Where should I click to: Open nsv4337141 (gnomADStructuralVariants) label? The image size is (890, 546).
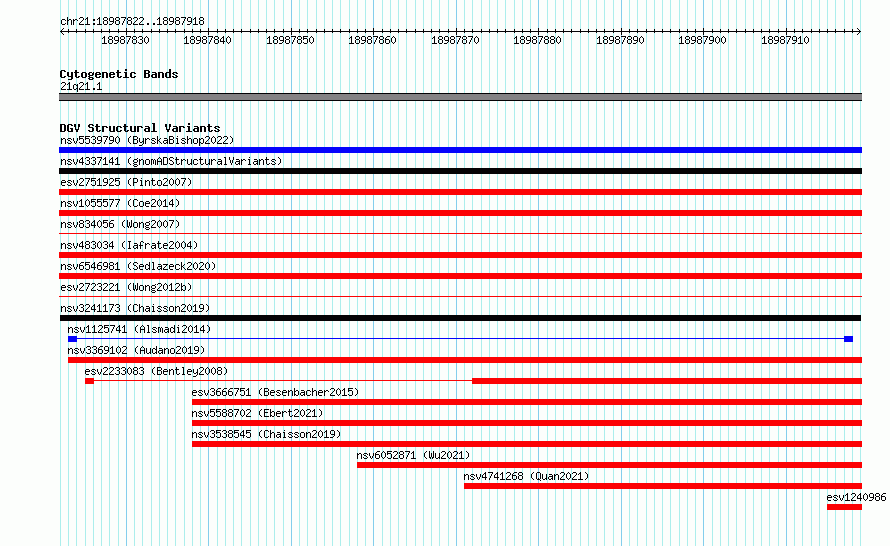(171, 161)
